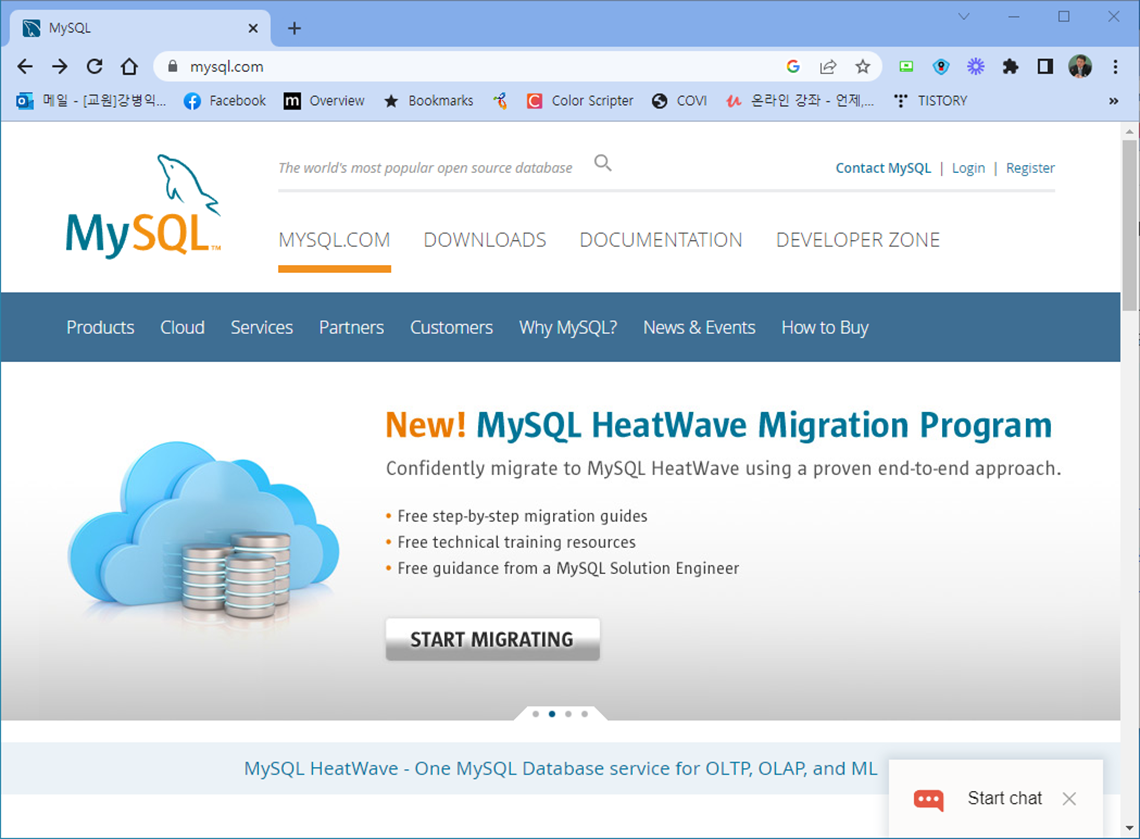Reload the page with the refresh icon

coord(95,67)
